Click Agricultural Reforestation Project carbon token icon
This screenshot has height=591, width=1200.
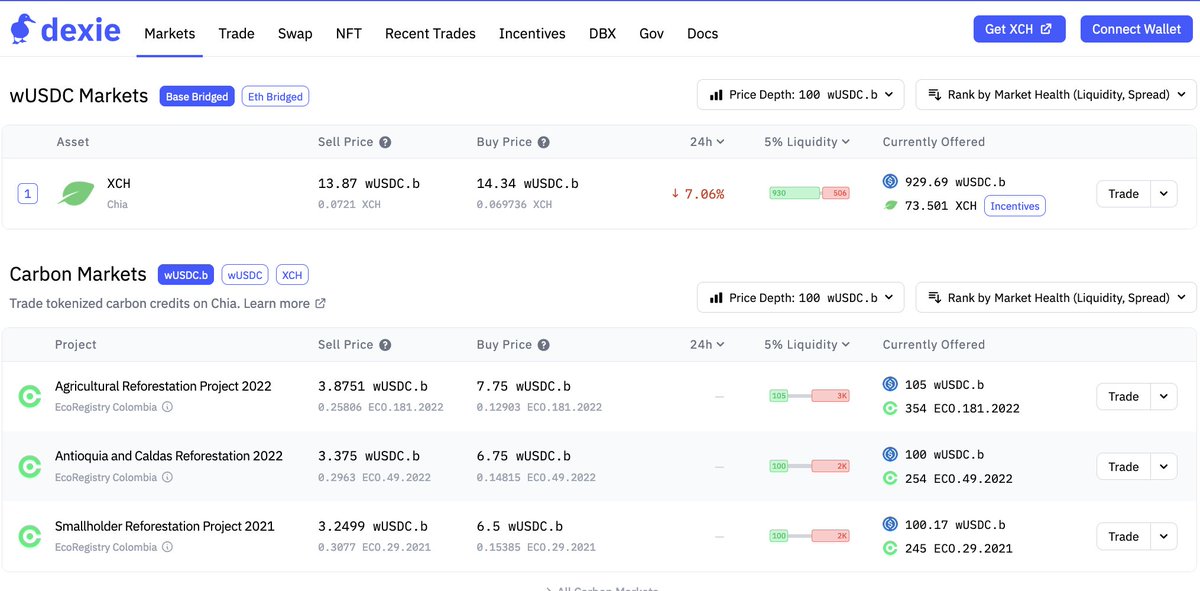[x=30, y=397]
